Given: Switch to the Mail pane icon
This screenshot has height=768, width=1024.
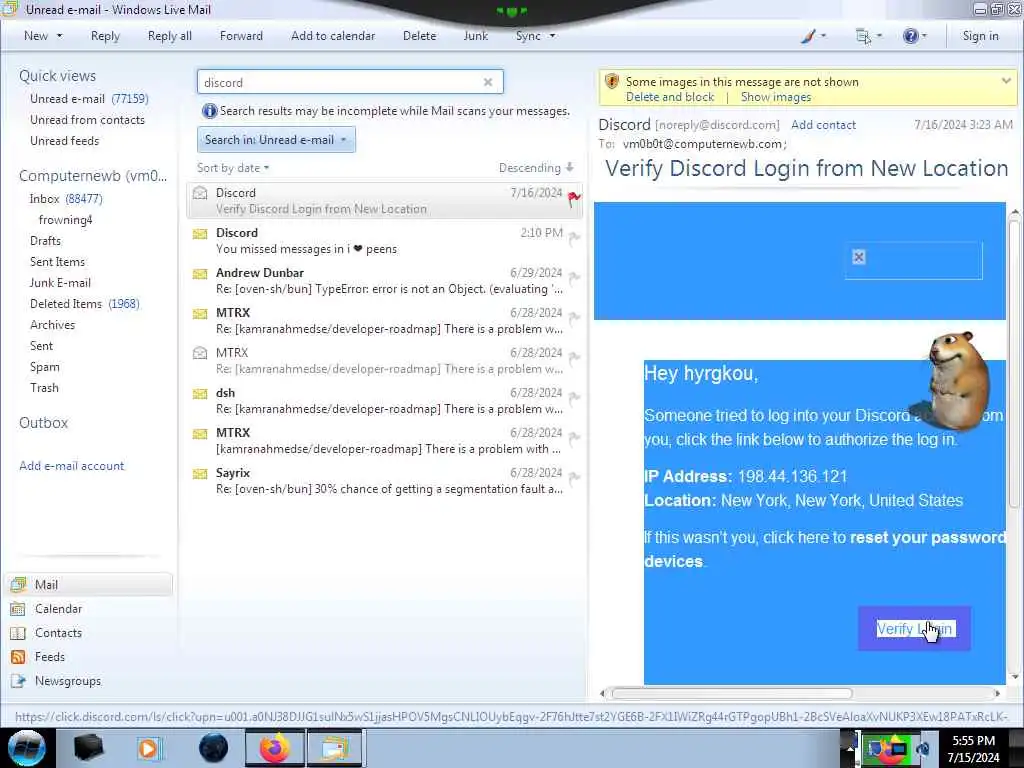Looking at the screenshot, I should (x=18, y=584).
